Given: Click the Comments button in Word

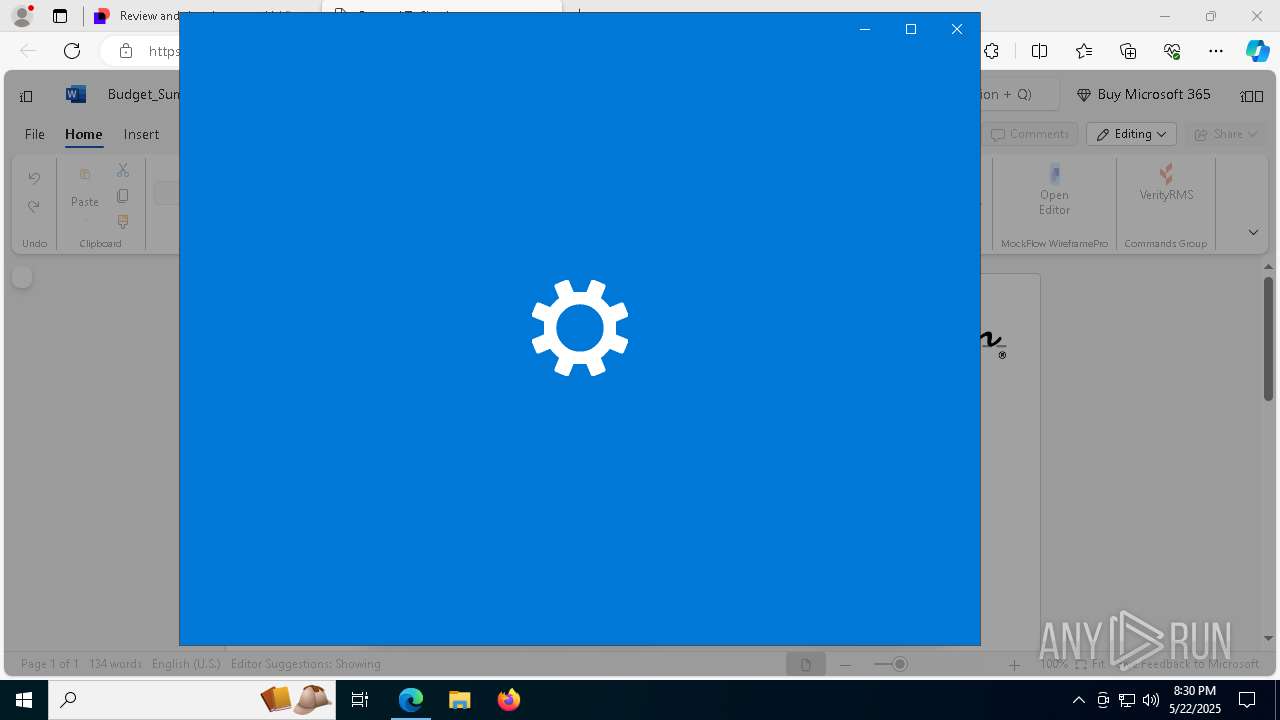Looking at the screenshot, I should pos(1029,134).
